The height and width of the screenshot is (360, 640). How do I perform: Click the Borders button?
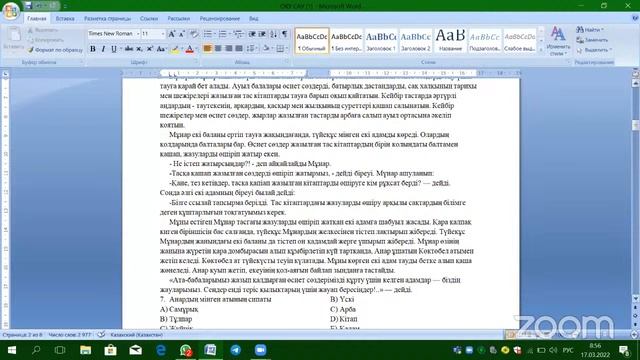(x=280, y=49)
